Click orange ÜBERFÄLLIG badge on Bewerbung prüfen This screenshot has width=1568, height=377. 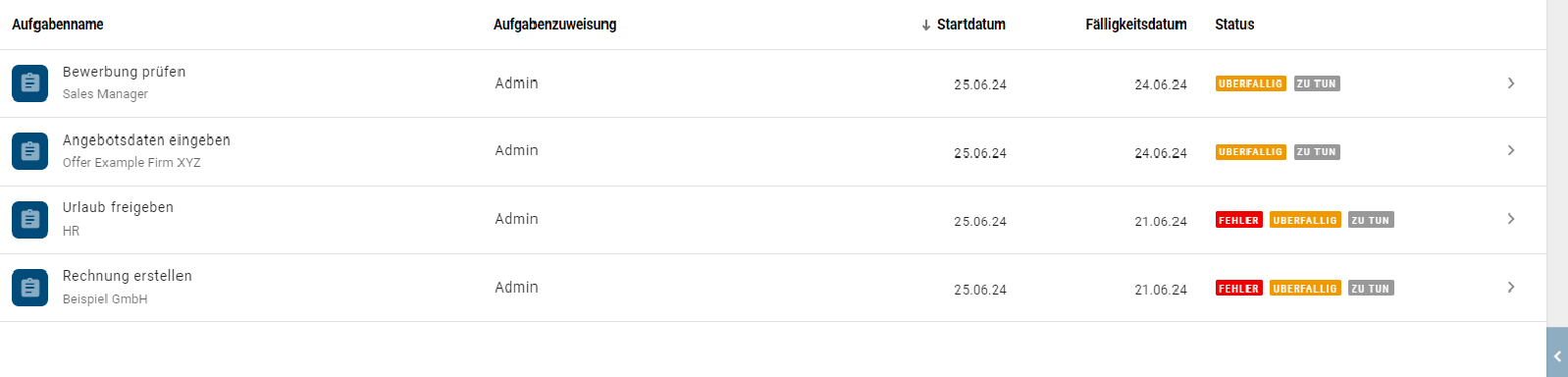1251,83
